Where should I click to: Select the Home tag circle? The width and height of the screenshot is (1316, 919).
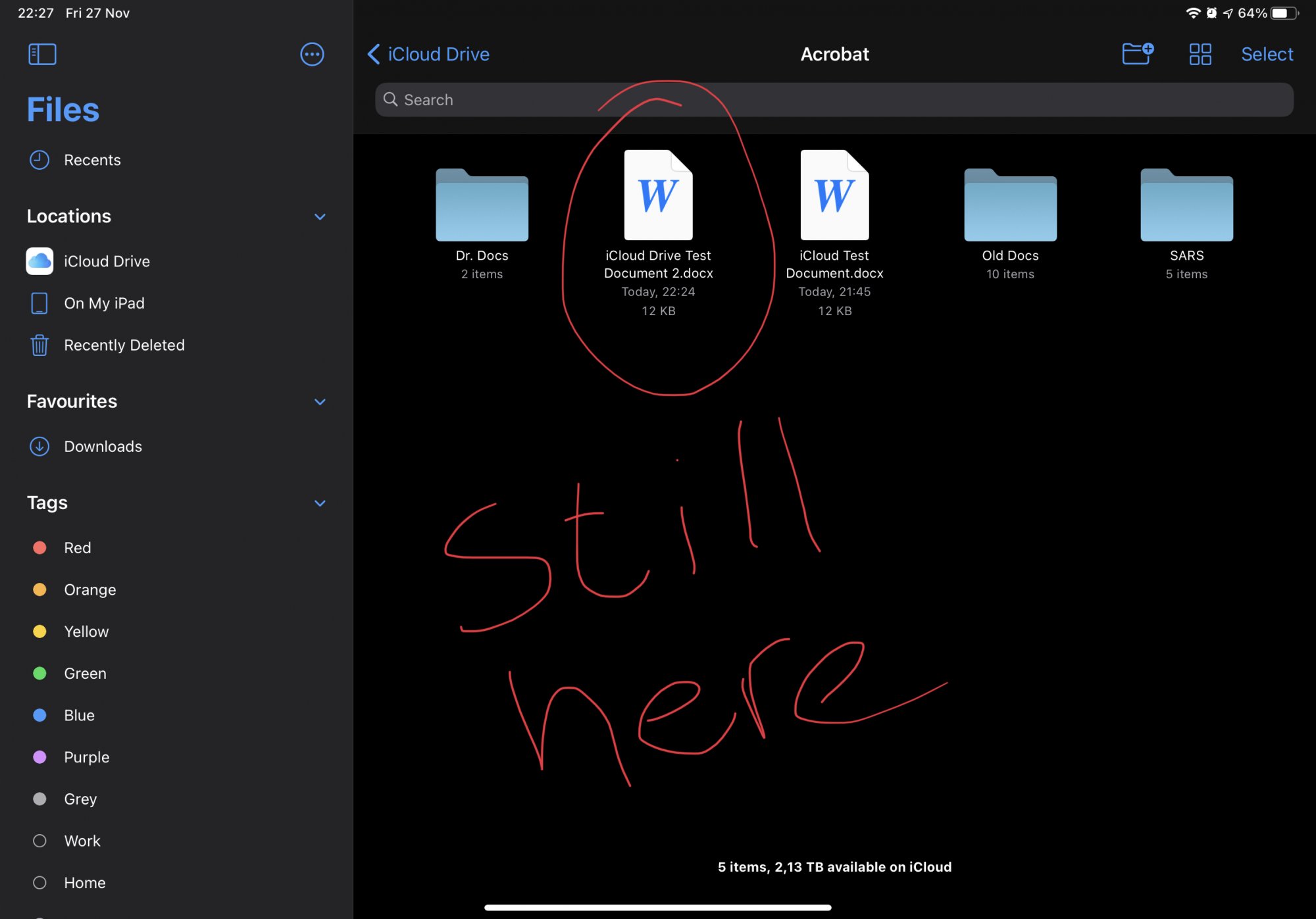39,883
